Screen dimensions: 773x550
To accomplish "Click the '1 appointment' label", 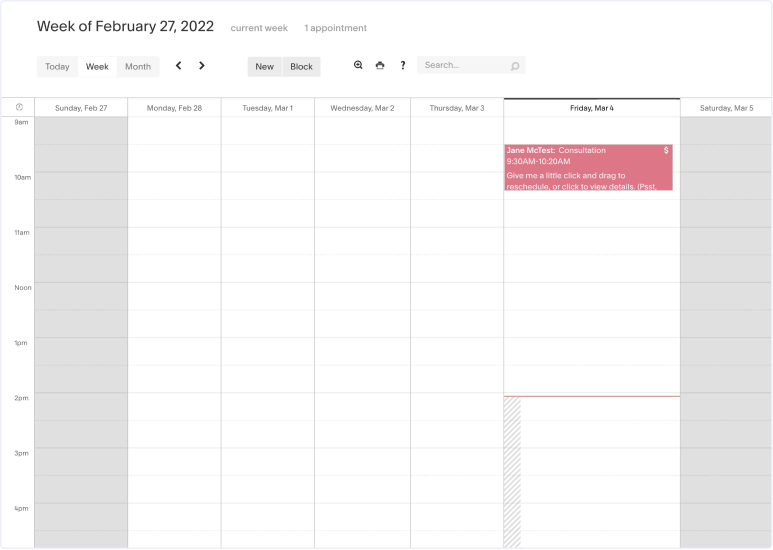I will [x=336, y=28].
